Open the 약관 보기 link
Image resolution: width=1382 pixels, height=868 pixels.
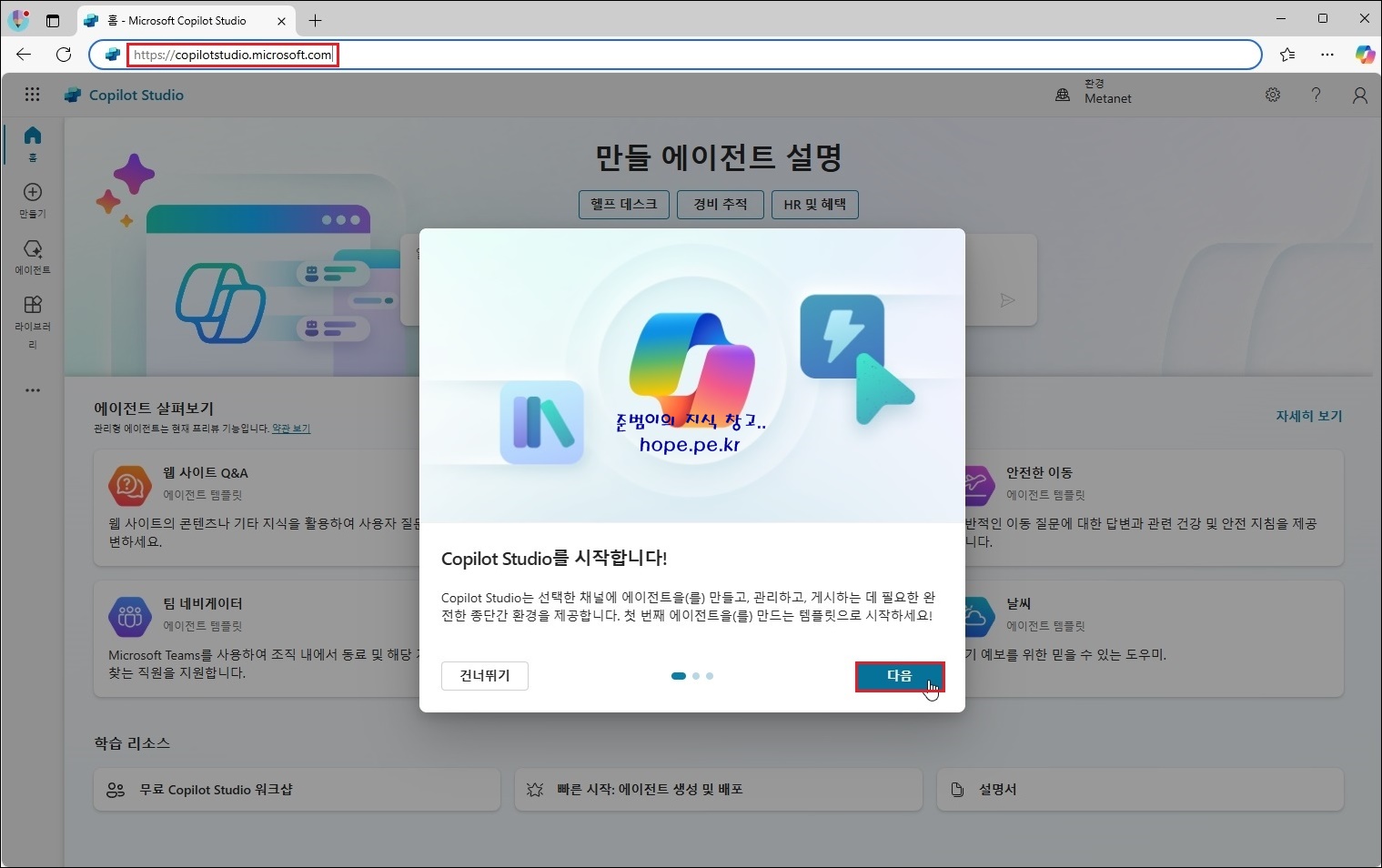(x=291, y=429)
